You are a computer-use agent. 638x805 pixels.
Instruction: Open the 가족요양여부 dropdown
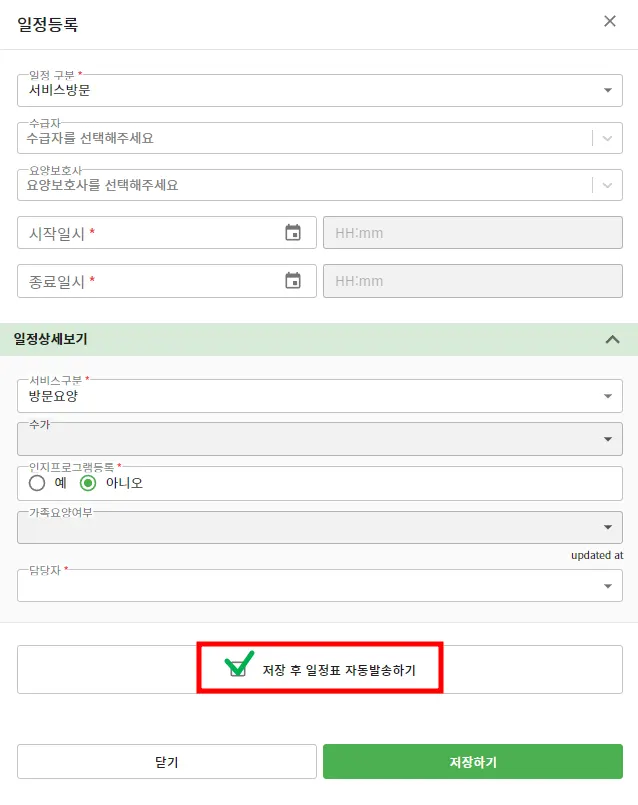606,527
